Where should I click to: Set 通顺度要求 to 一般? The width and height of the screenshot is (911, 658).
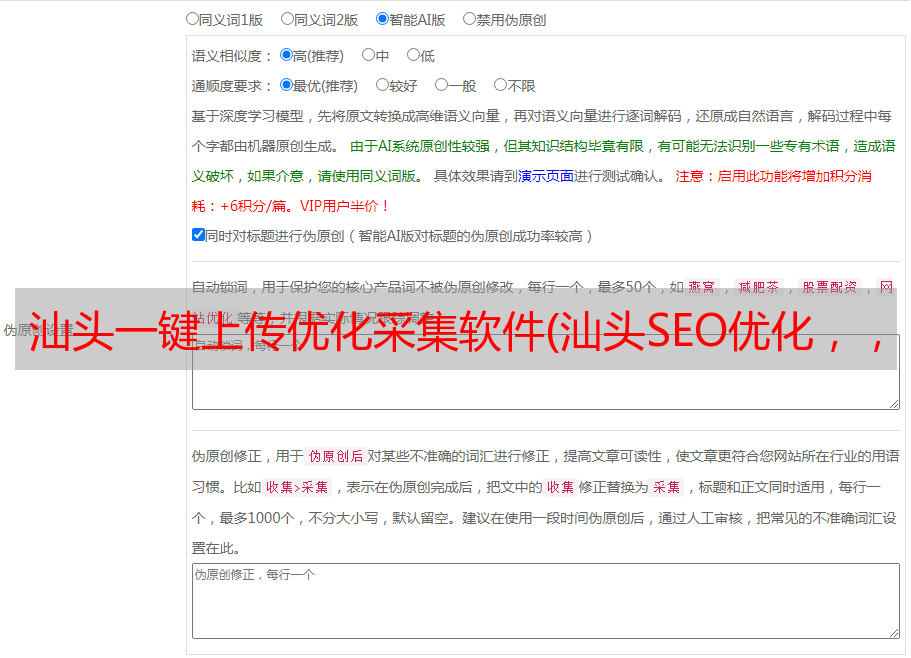click(x=441, y=85)
